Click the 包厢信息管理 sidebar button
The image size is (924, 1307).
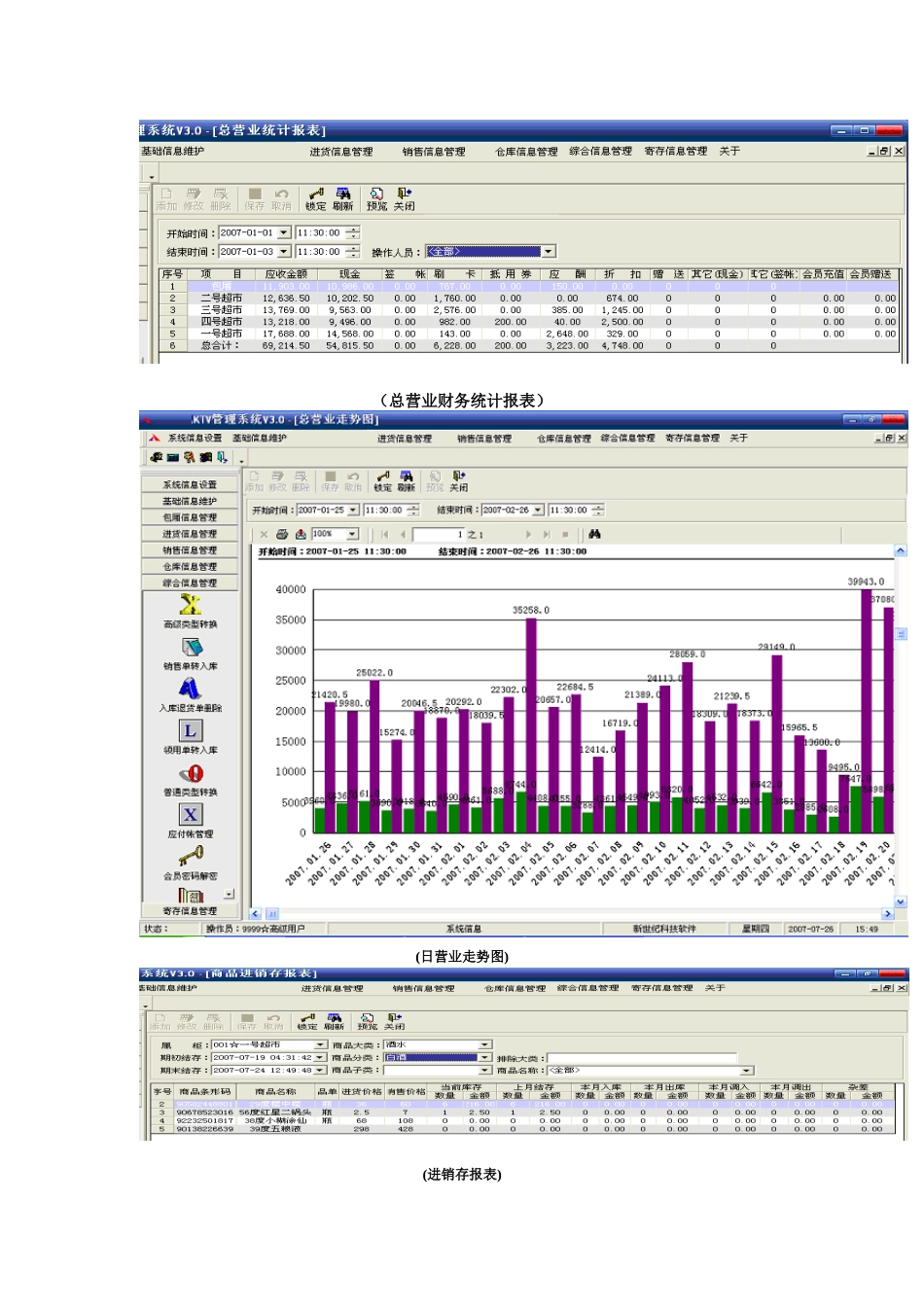coord(190,517)
